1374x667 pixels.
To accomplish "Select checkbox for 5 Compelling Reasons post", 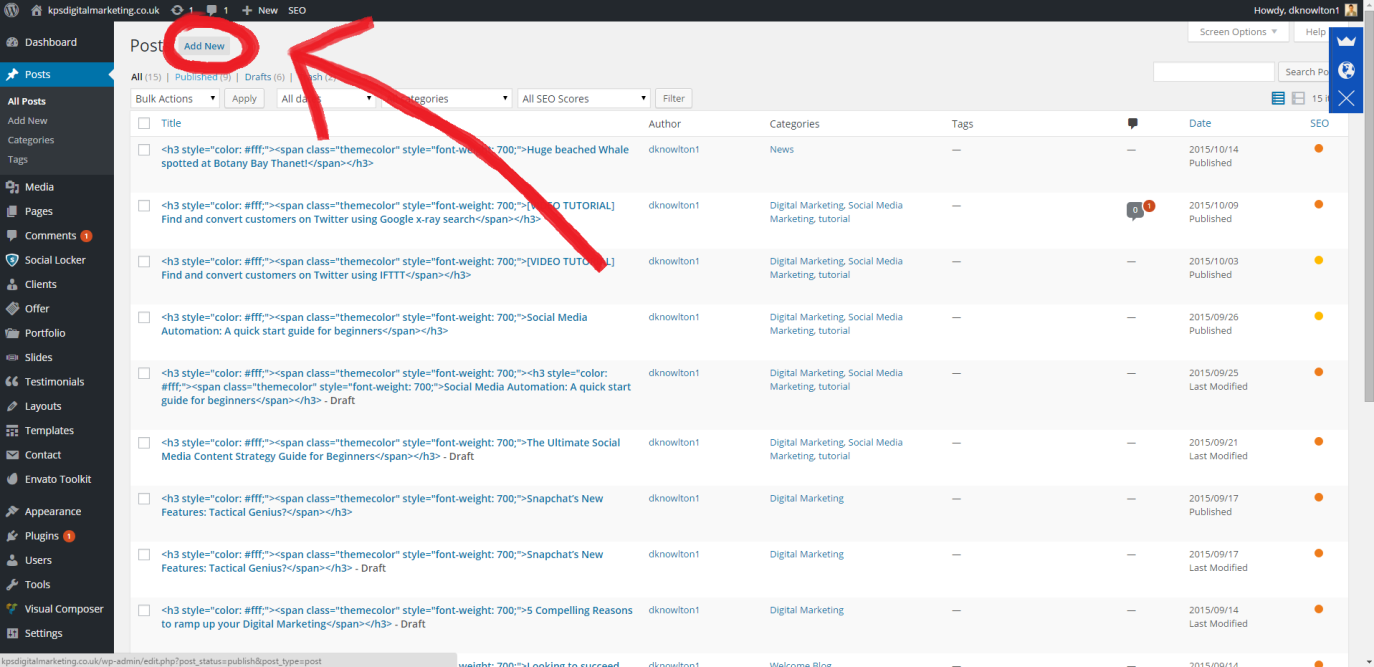I will [x=144, y=610].
